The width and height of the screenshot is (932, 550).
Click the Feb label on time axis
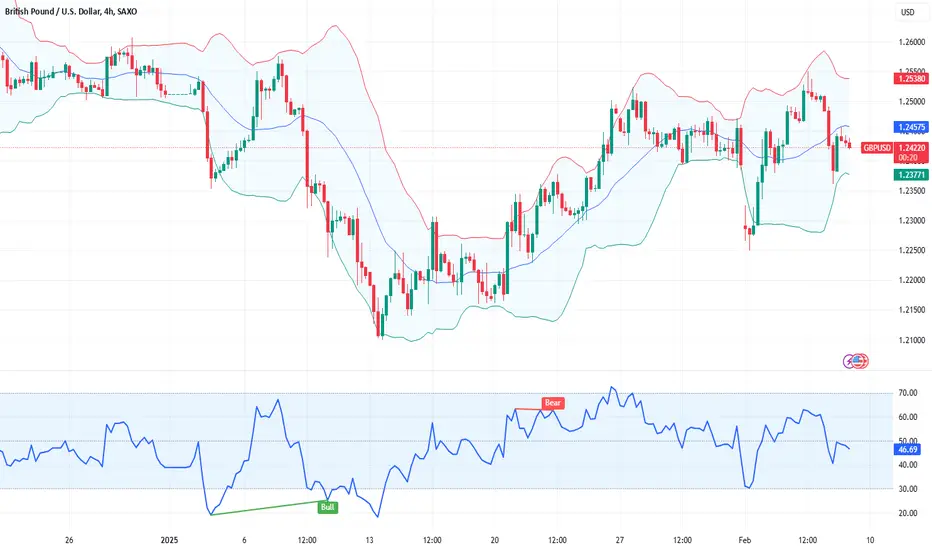click(x=745, y=540)
